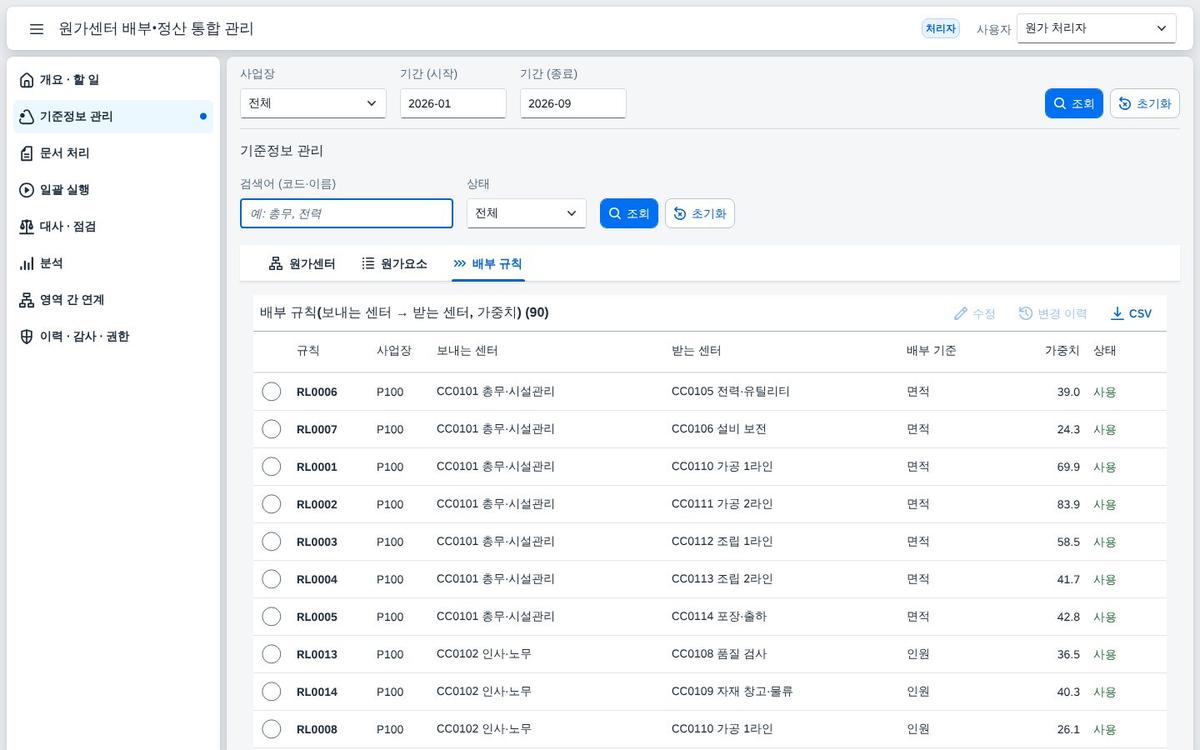
Task: Click the bar chart icon beside 분석
Action: [27, 263]
